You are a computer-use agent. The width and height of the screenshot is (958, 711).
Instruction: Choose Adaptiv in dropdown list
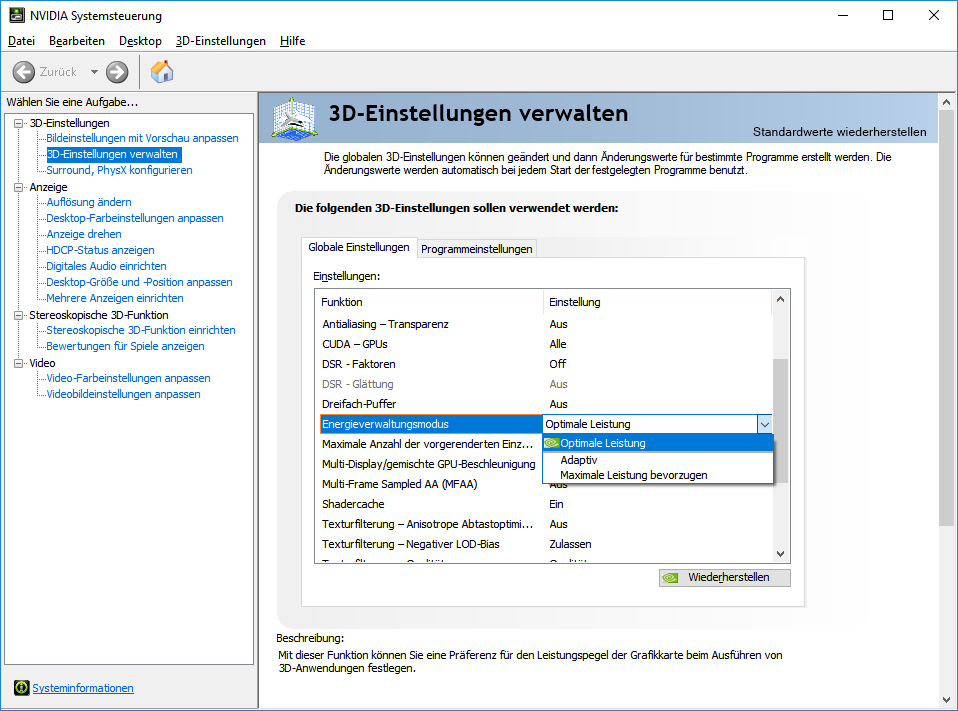pos(657,460)
